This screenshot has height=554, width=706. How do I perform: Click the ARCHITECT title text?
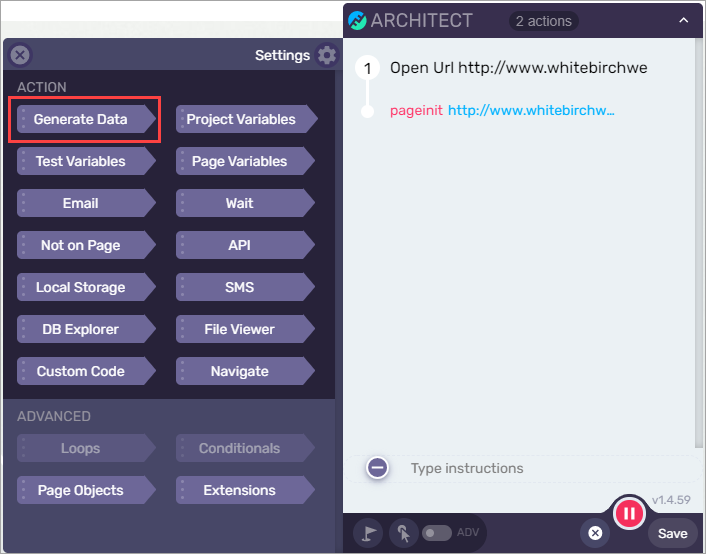pos(421,21)
